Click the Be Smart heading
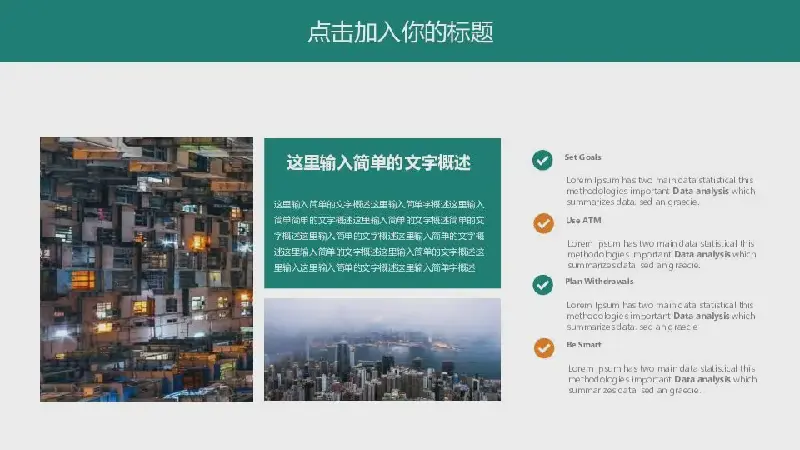This screenshot has height=450, width=800. pyautogui.click(x=582, y=344)
